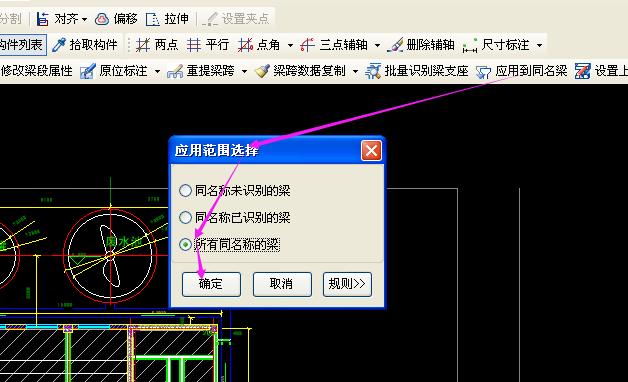Expand rules with 规则>> button
This screenshot has height=382, width=628.
pos(347,284)
